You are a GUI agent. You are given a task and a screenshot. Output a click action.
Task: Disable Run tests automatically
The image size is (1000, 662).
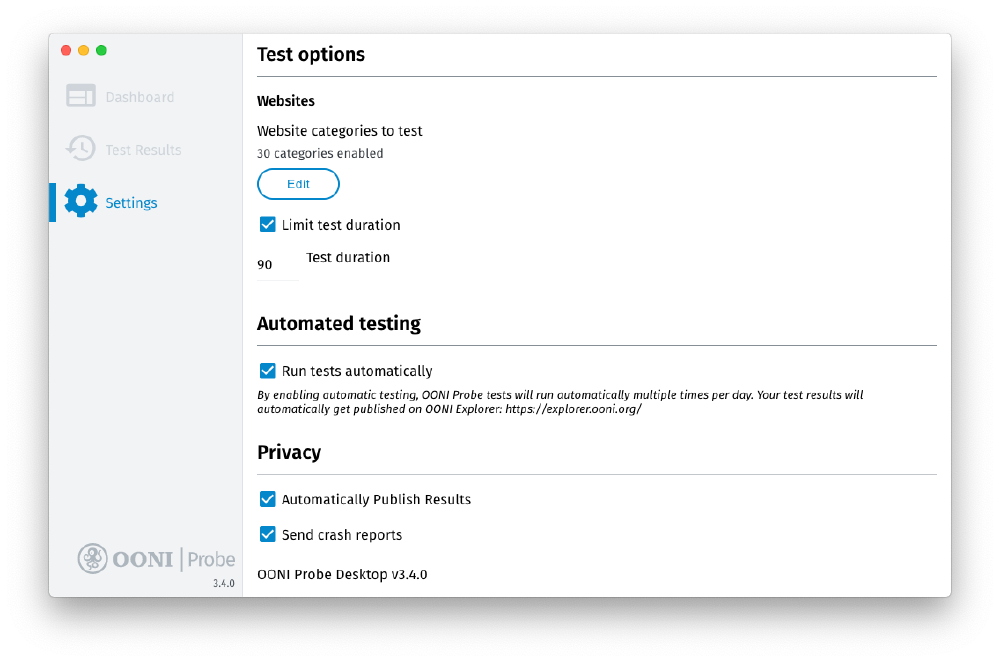click(x=267, y=370)
